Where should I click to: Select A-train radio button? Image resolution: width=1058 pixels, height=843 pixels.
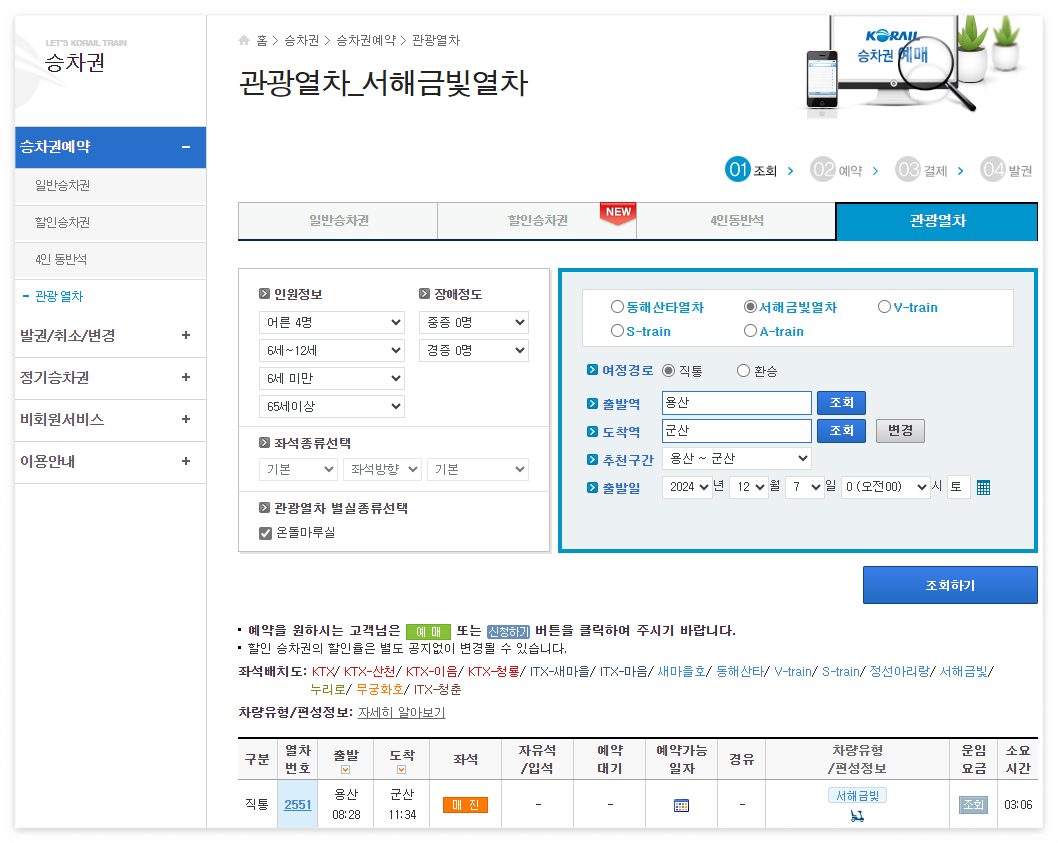750,331
